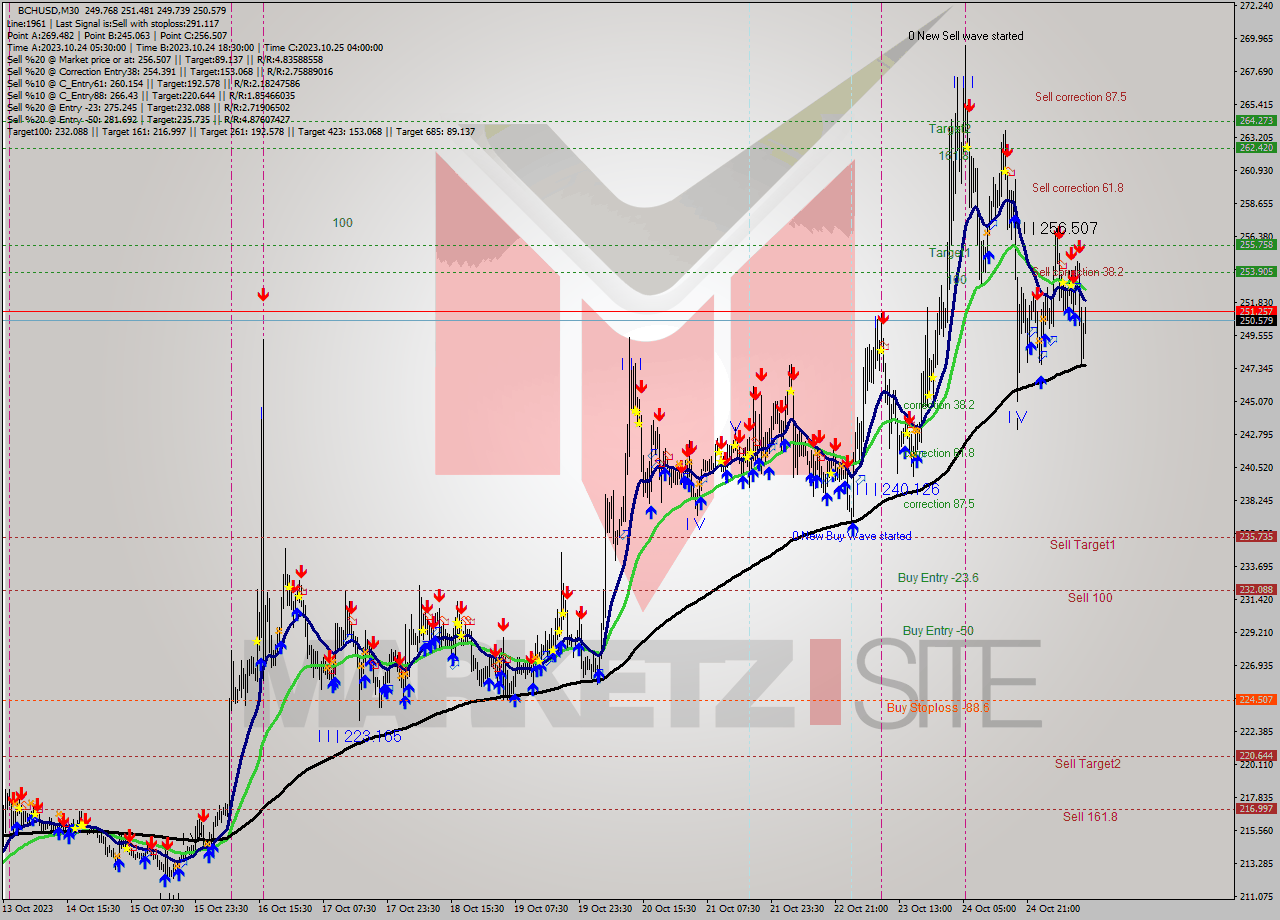Screen dimensions: 1280x920
Task: Click the 245.070 price axis value
Action: (x=1256, y=402)
